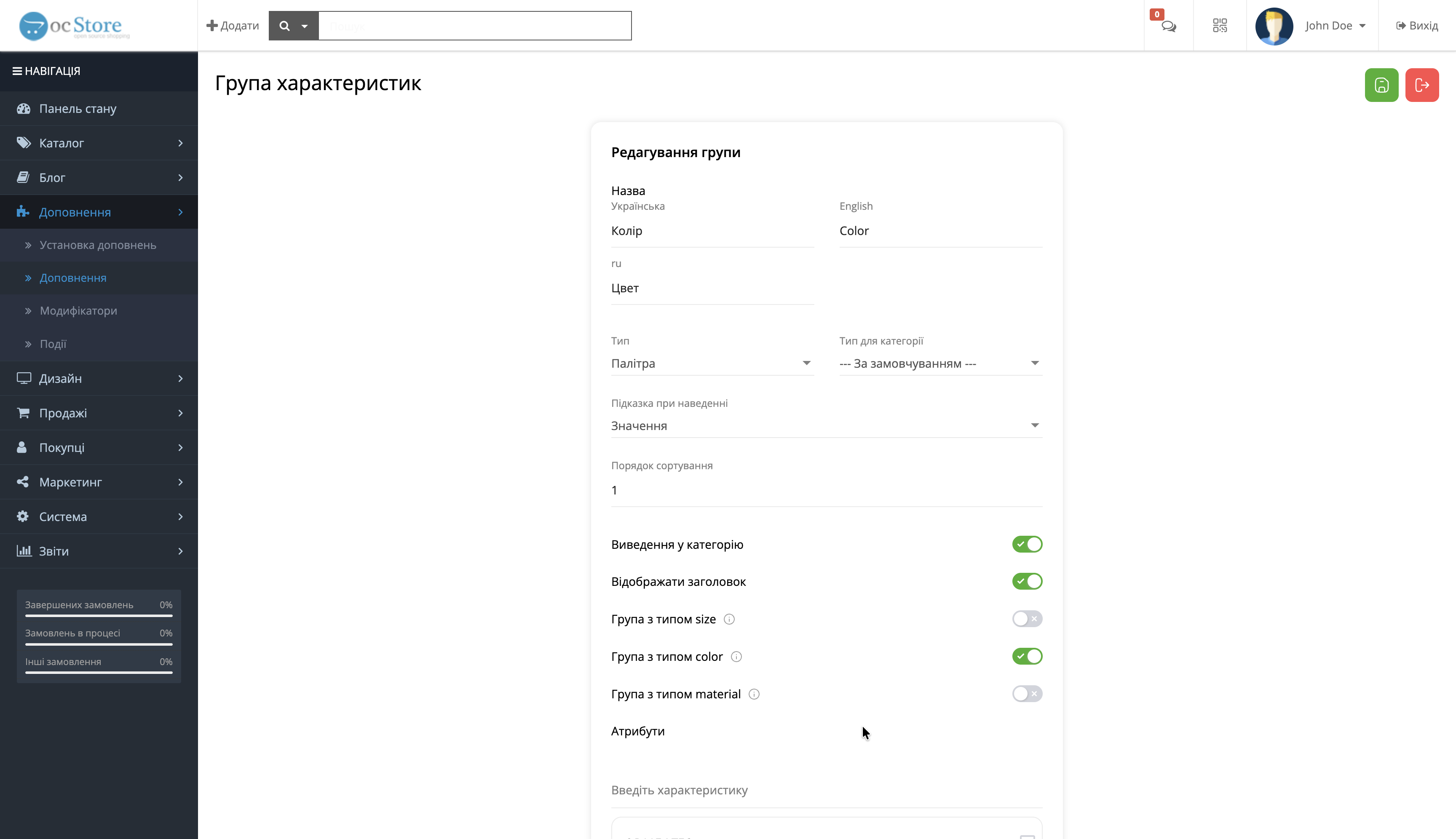Click the QR code icon in top bar
Screen dimensions: 1456x839
1220,25
